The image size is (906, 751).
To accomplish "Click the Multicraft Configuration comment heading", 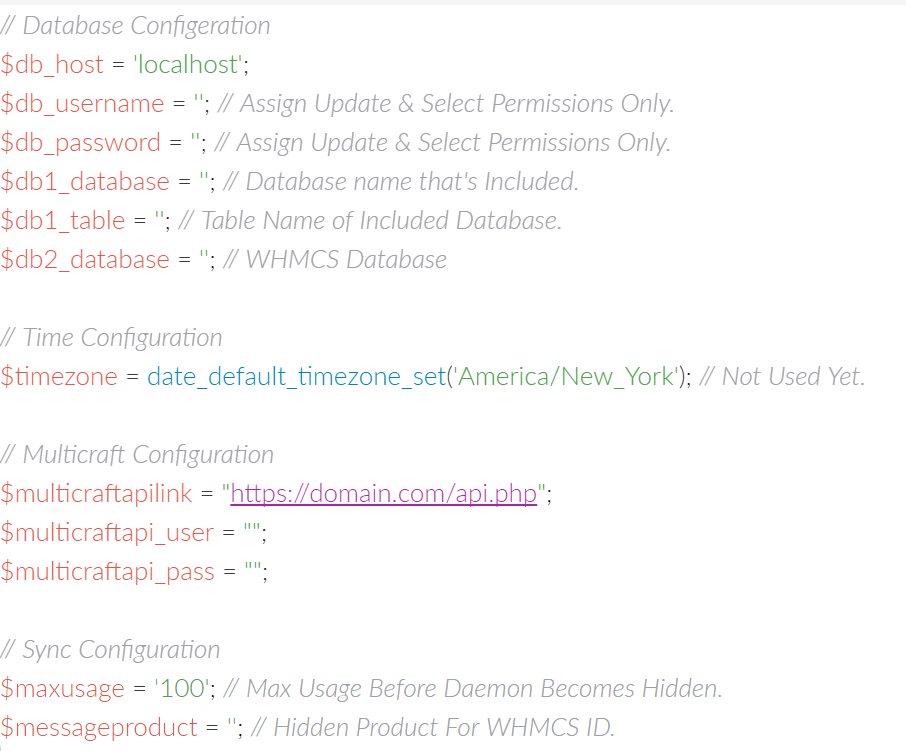I will pos(137,455).
